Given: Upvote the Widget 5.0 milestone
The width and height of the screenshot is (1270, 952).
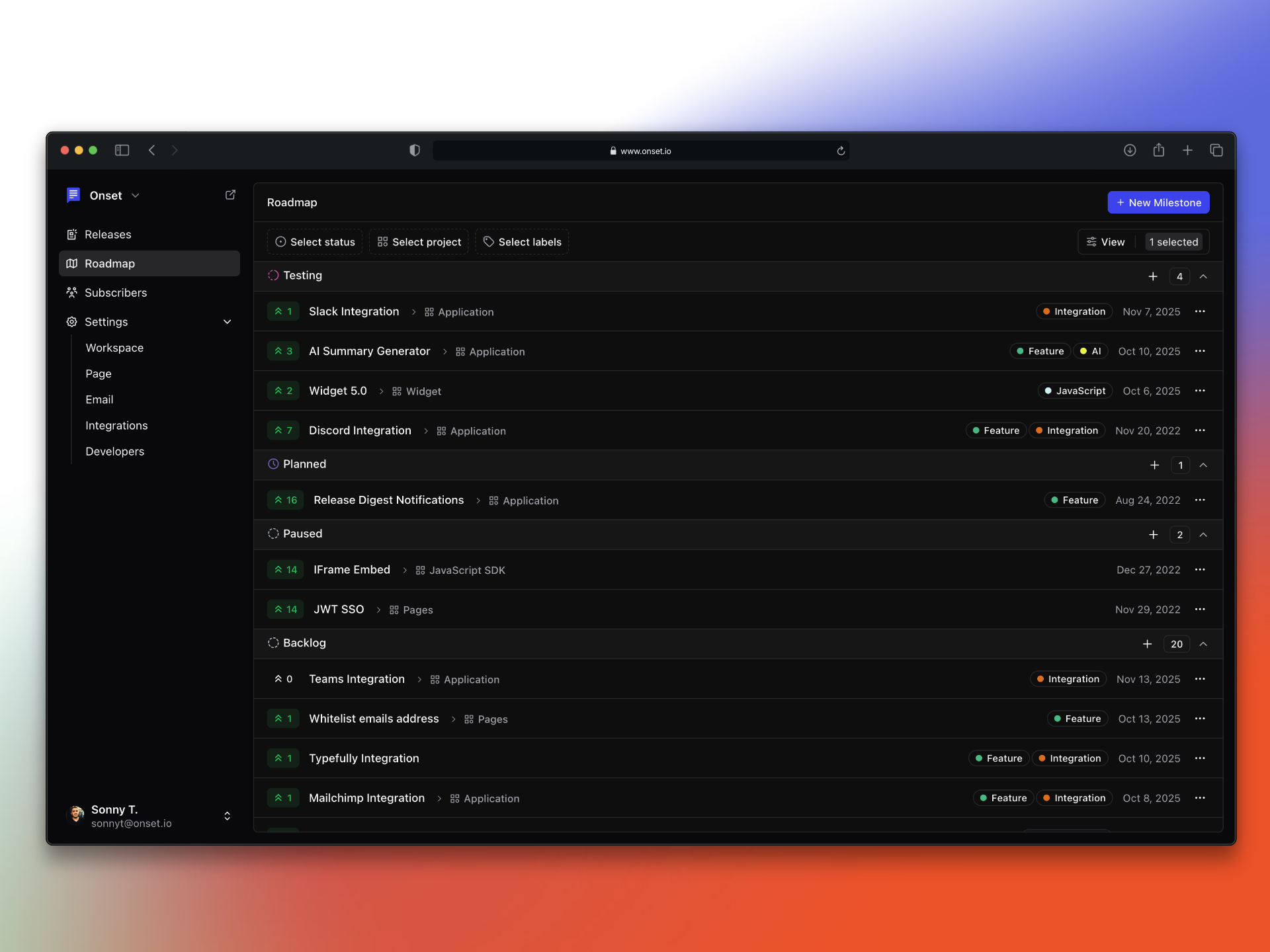Looking at the screenshot, I should tap(283, 390).
